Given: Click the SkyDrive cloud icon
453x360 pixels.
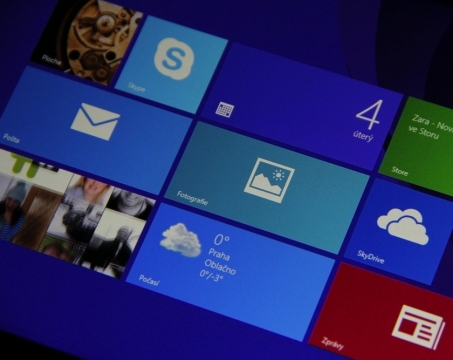Looking at the screenshot, I should [403, 226].
